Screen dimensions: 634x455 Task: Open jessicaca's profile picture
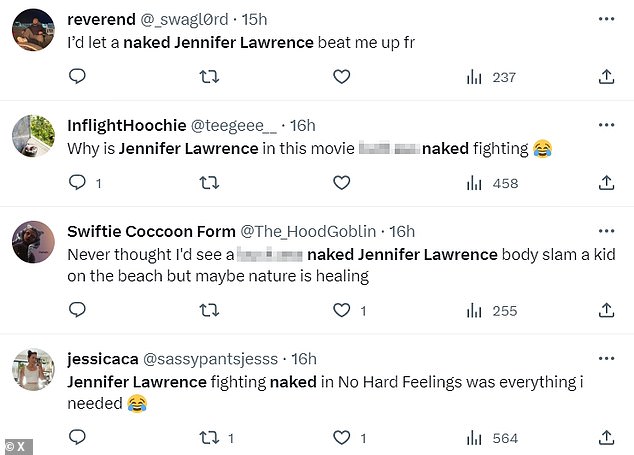[x=33, y=369]
